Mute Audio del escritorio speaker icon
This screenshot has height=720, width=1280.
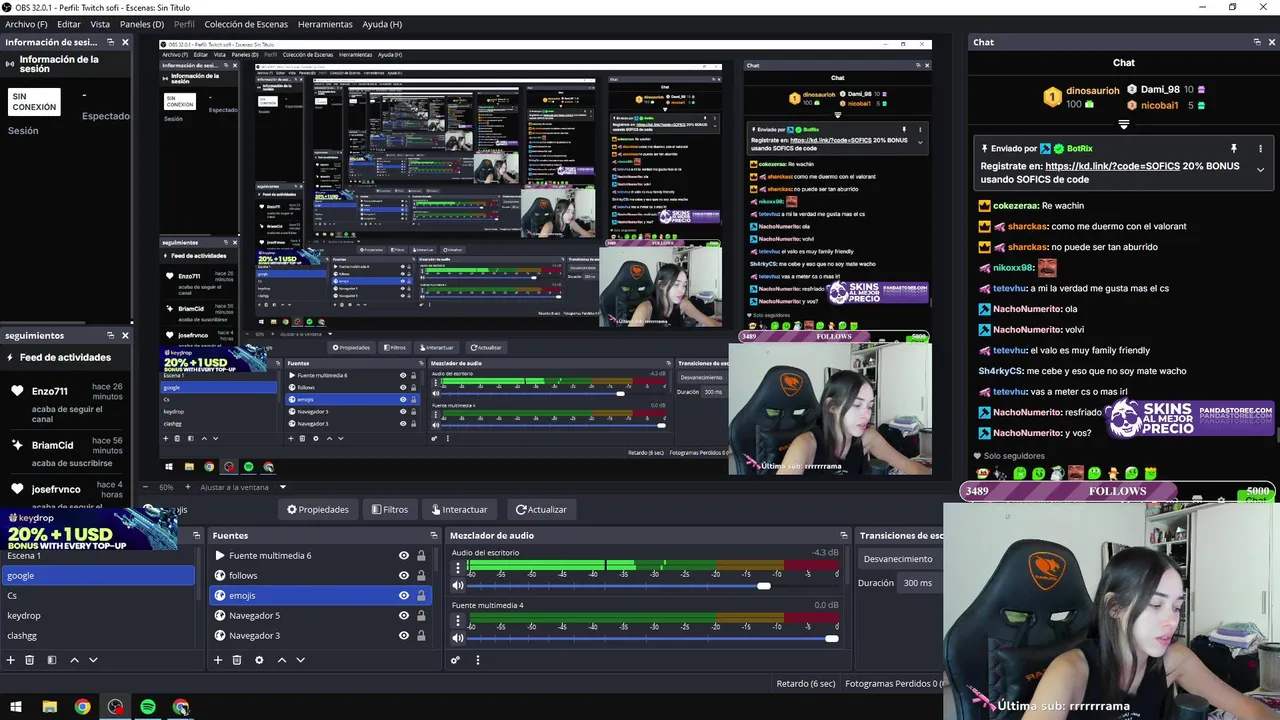pyautogui.click(x=458, y=586)
